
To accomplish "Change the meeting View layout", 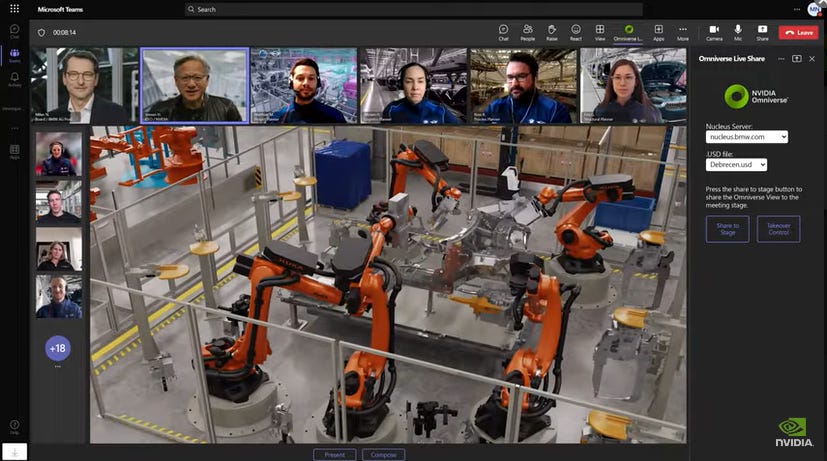I will 600,32.
